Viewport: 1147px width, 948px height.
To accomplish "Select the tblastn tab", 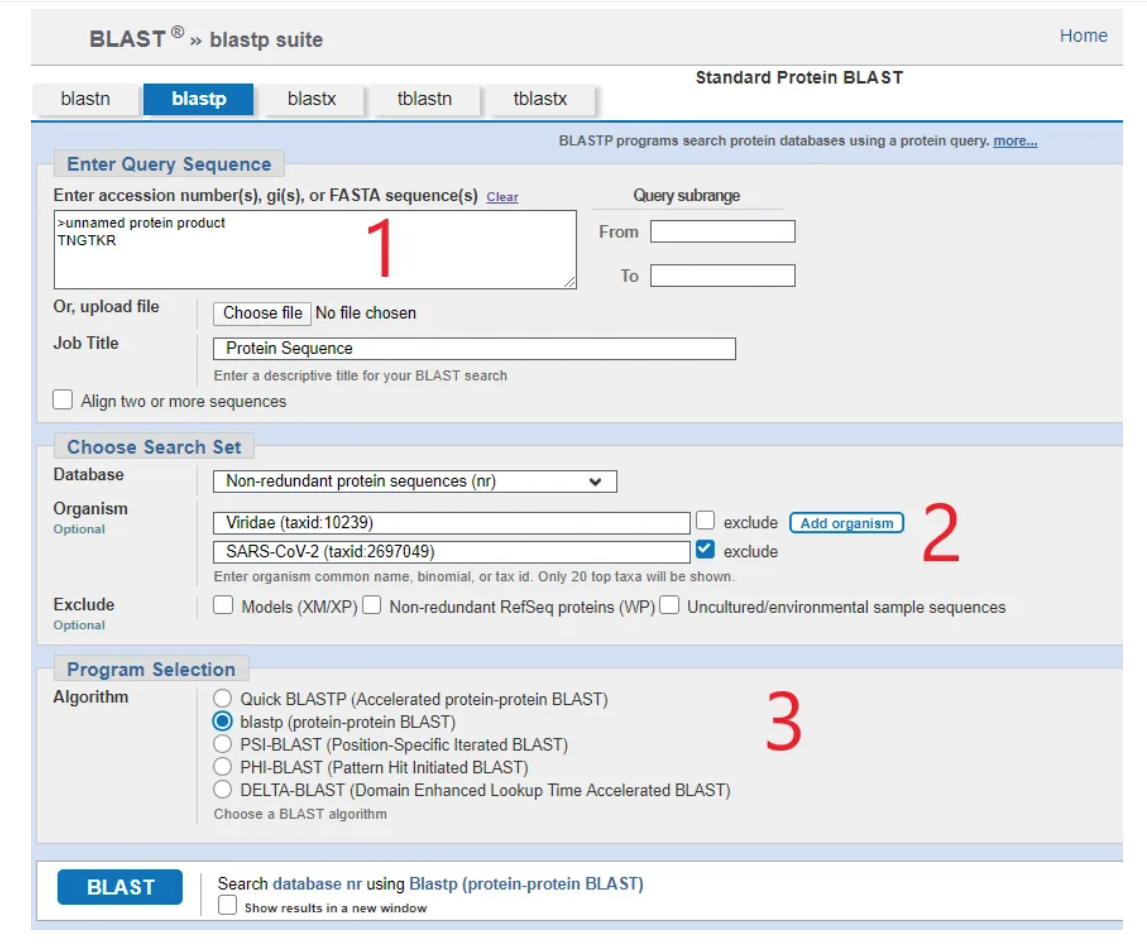I will pos(424,99).
